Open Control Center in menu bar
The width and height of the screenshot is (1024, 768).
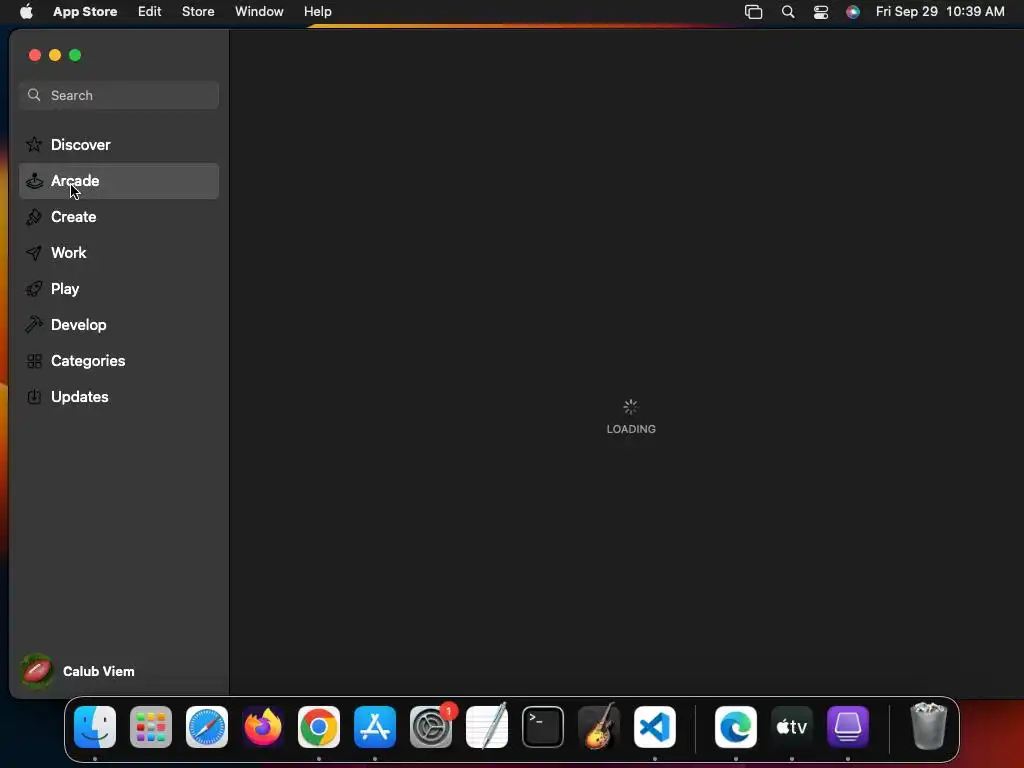pyautogui.click(x=821, y=12)
